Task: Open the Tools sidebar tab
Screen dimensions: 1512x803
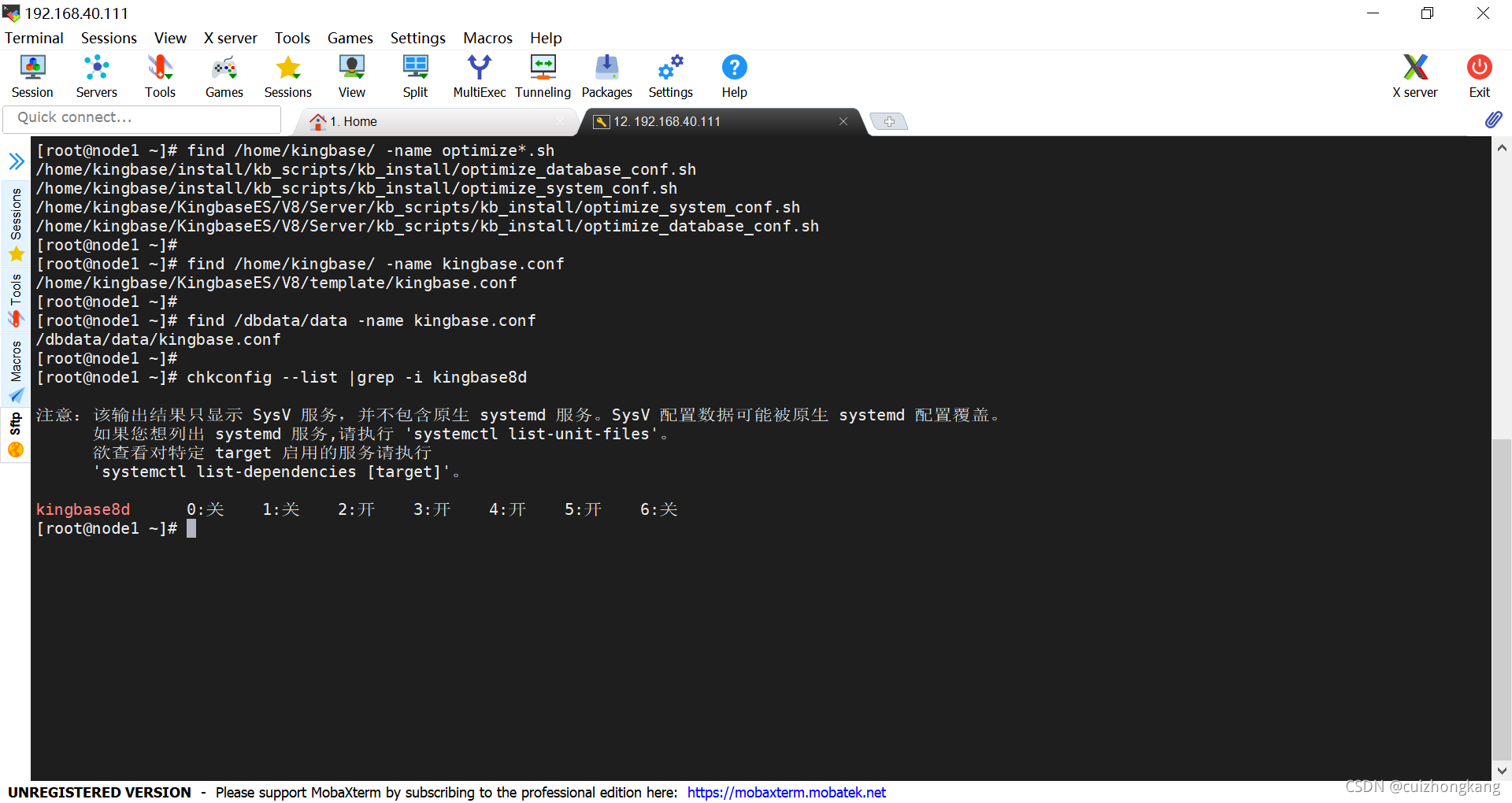Action: click(16, 300)
